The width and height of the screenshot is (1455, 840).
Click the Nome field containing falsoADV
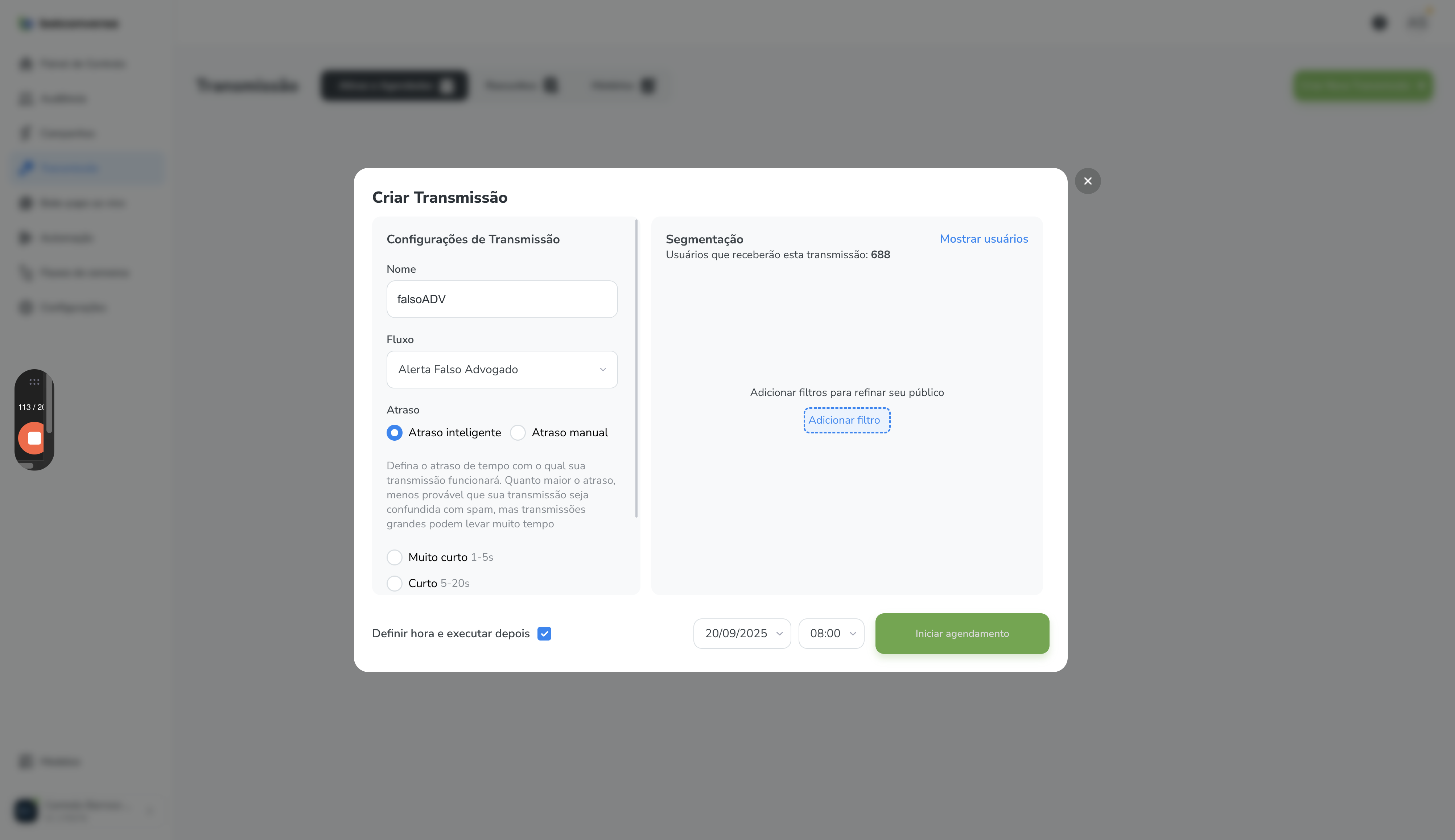tap(502, 299)
